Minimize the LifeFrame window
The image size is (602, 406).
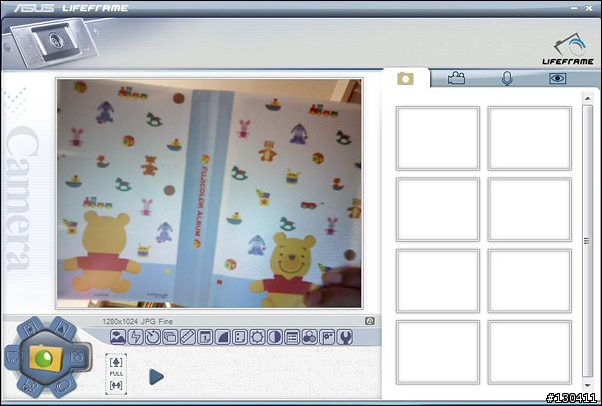tap(574, 8)
